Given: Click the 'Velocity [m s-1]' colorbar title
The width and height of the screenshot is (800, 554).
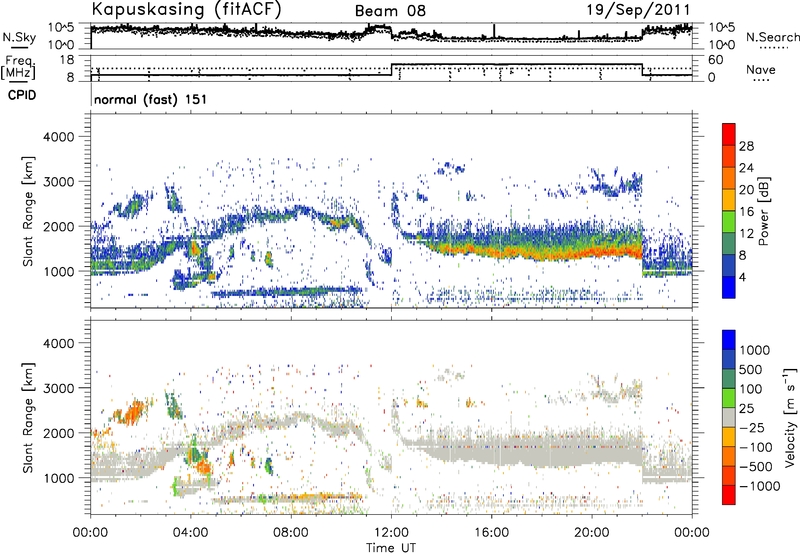Looking at the screenshot, I should [790, 417].
